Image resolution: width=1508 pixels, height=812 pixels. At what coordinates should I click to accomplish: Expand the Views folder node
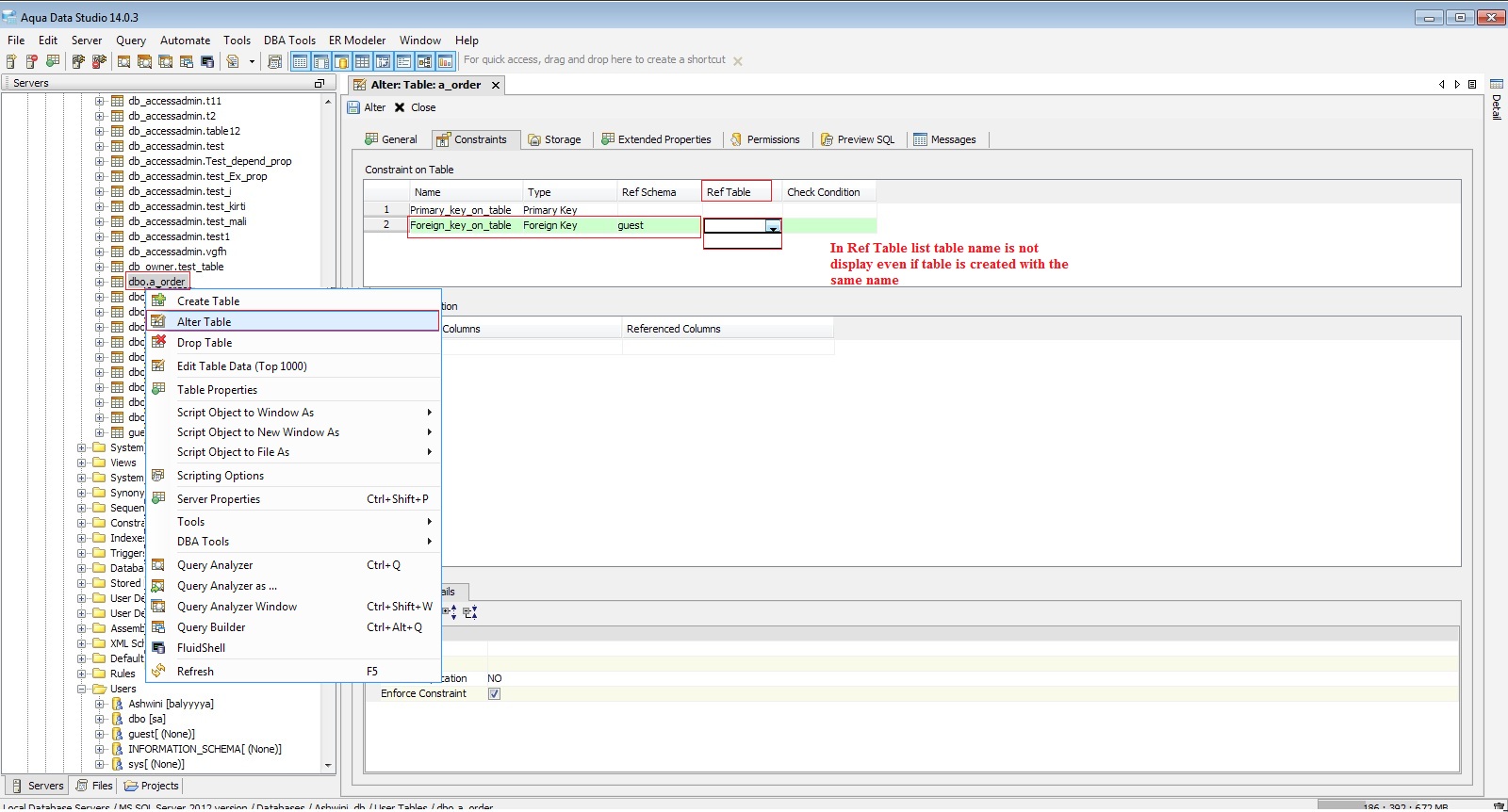[x=82, y=463]
